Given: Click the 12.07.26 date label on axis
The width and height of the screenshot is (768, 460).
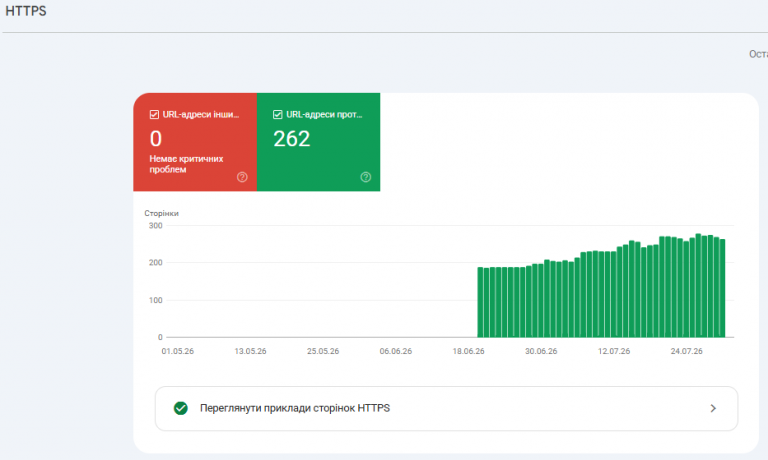Looking at the screenshot, I should pos(614,351).
